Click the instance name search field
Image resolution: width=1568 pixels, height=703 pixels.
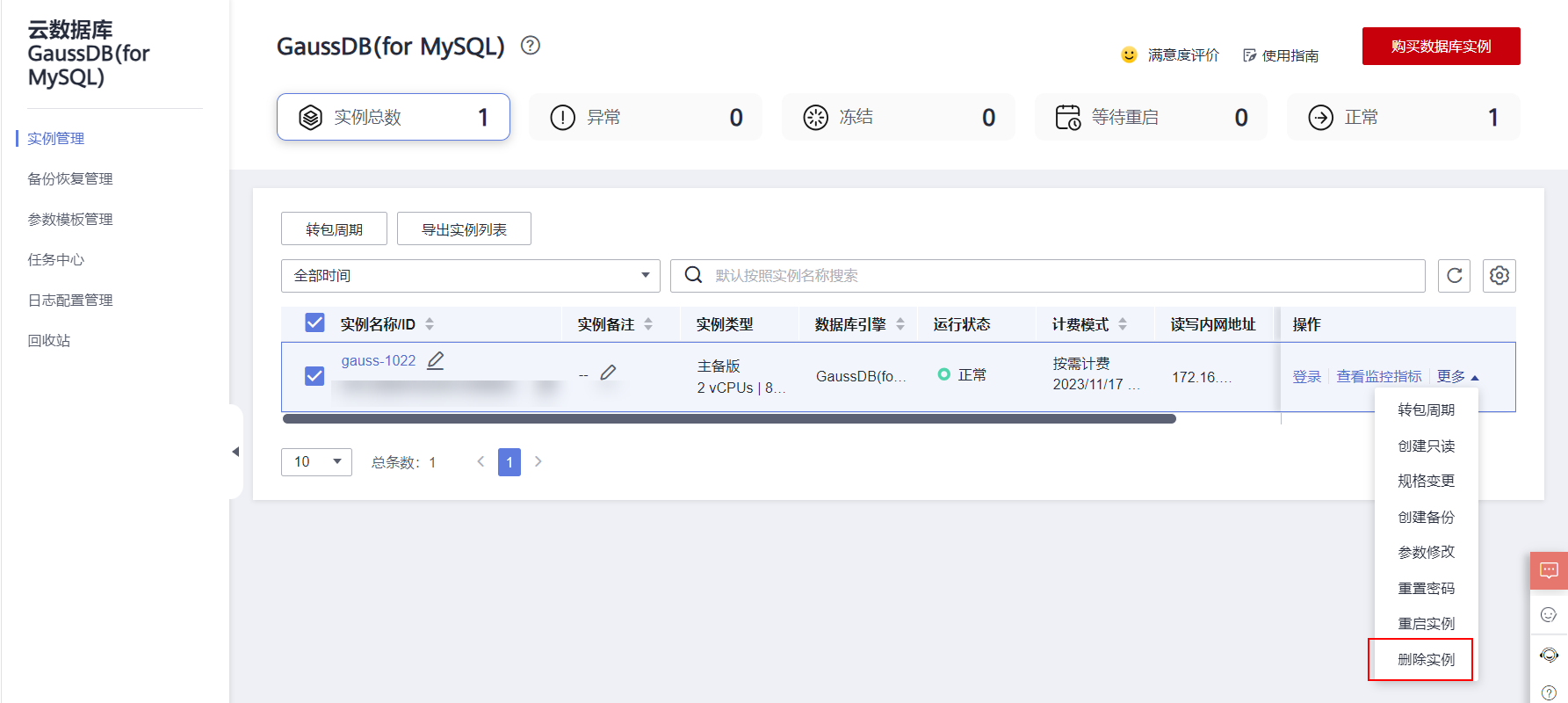coord(1048,276)
